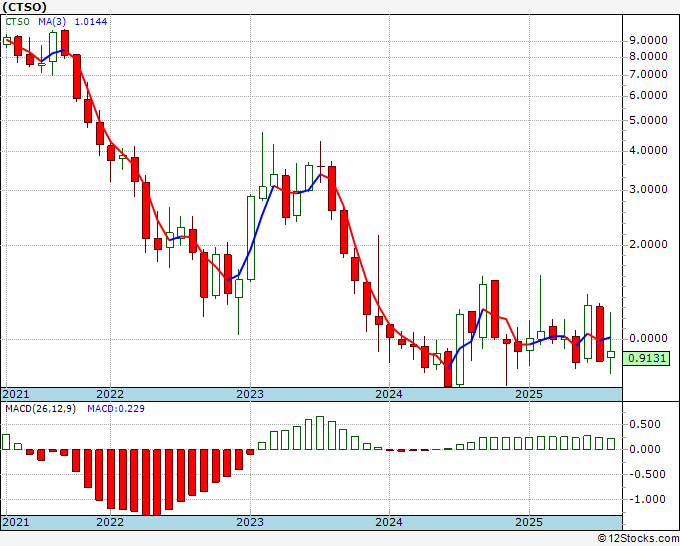Click the 5.0000 price axis label
The height and width of the screenshot is (546, 680).
[648, 120]
